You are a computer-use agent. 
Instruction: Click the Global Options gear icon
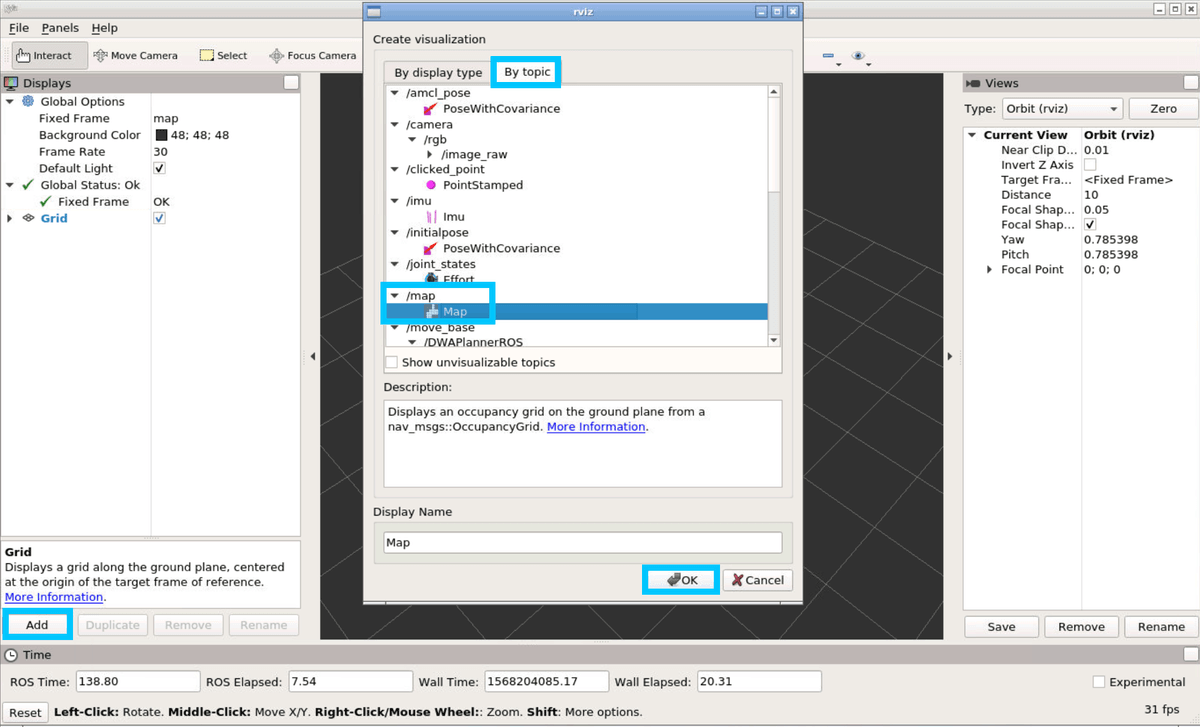(x=28, y=102)
